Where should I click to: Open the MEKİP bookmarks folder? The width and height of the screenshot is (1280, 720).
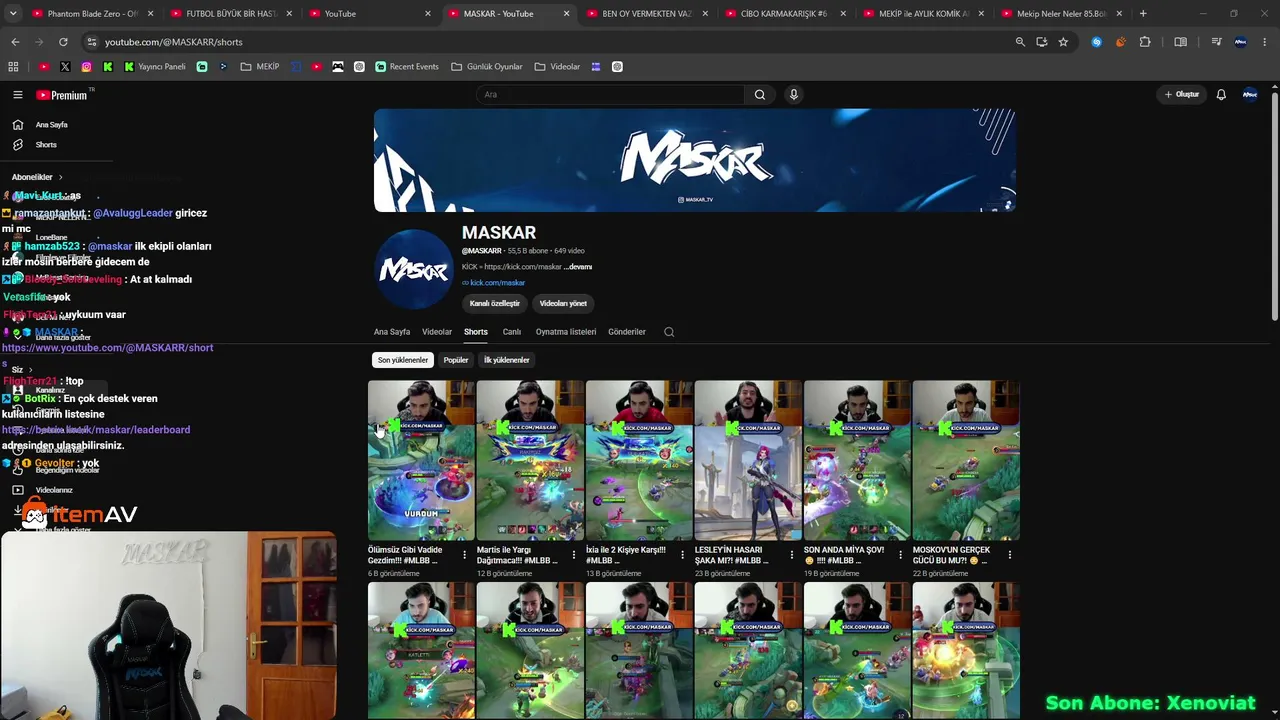coord(260,67)
